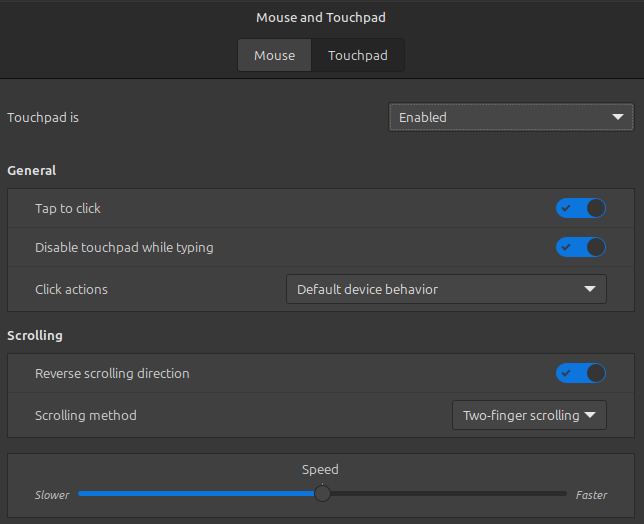Click the arrow icon on Enabled combo box
This screenshot has height=524, width=644.
(617, 117)
